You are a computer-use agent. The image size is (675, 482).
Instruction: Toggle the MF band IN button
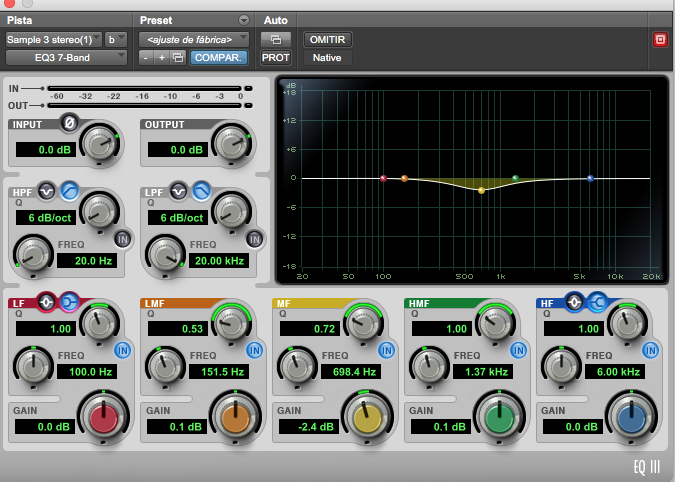coord(386,349)
